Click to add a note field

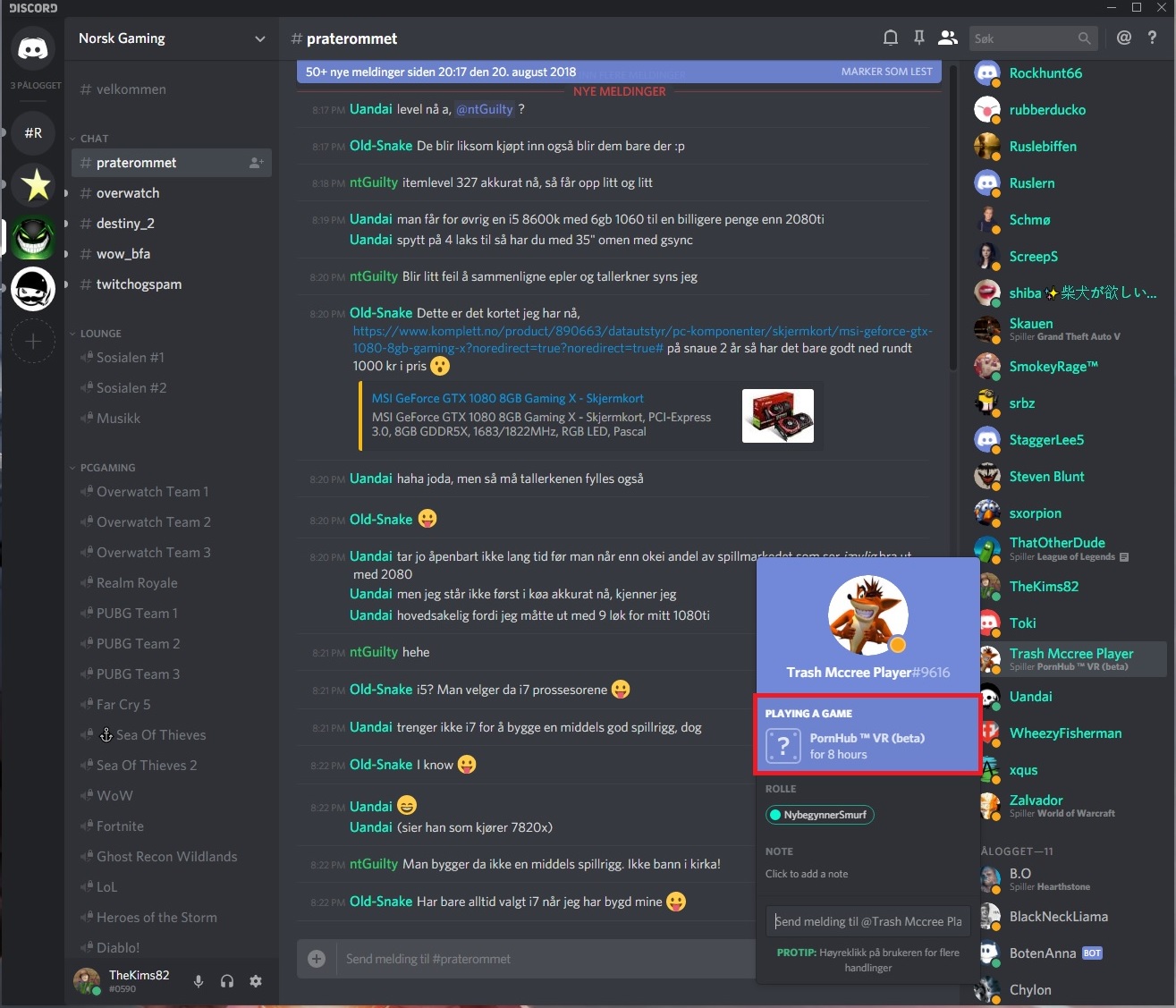[807, 874]
